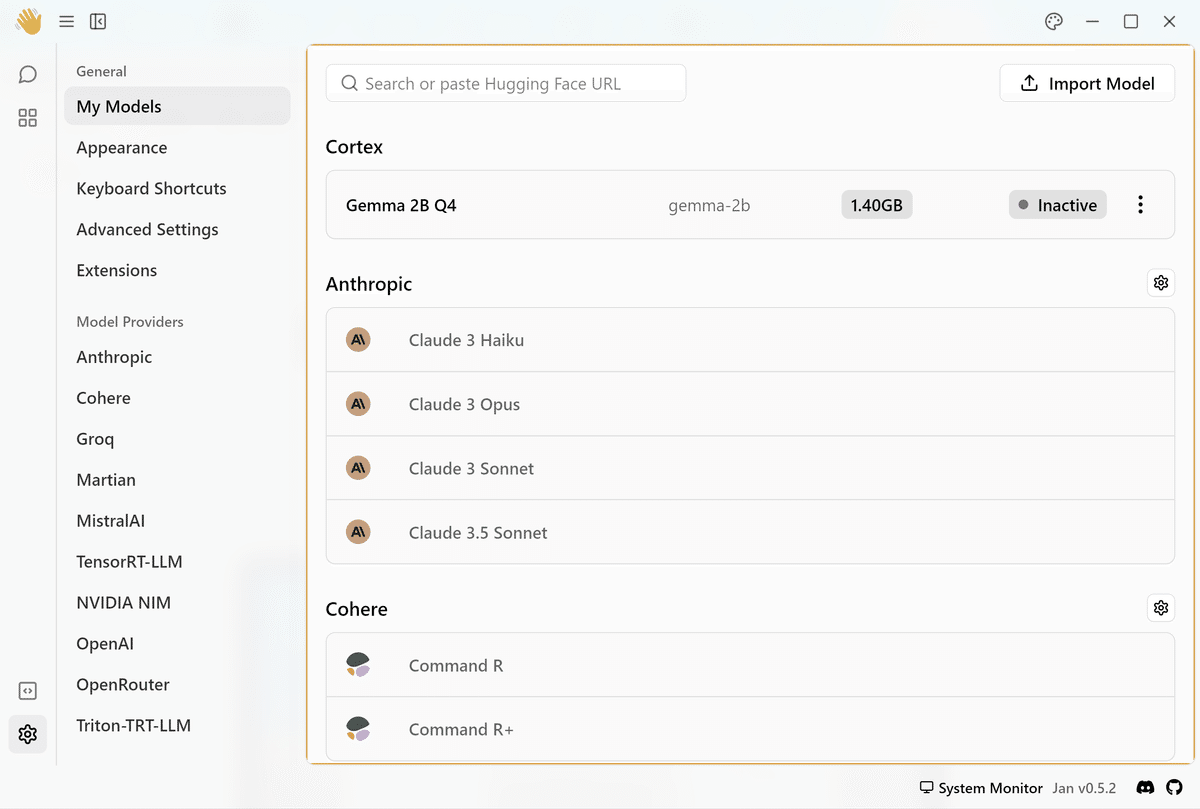Image resolution: width=1200 pixels, height=809 pixels.
Task: Focus the Hugging Face URL search field
Action: 506,83
